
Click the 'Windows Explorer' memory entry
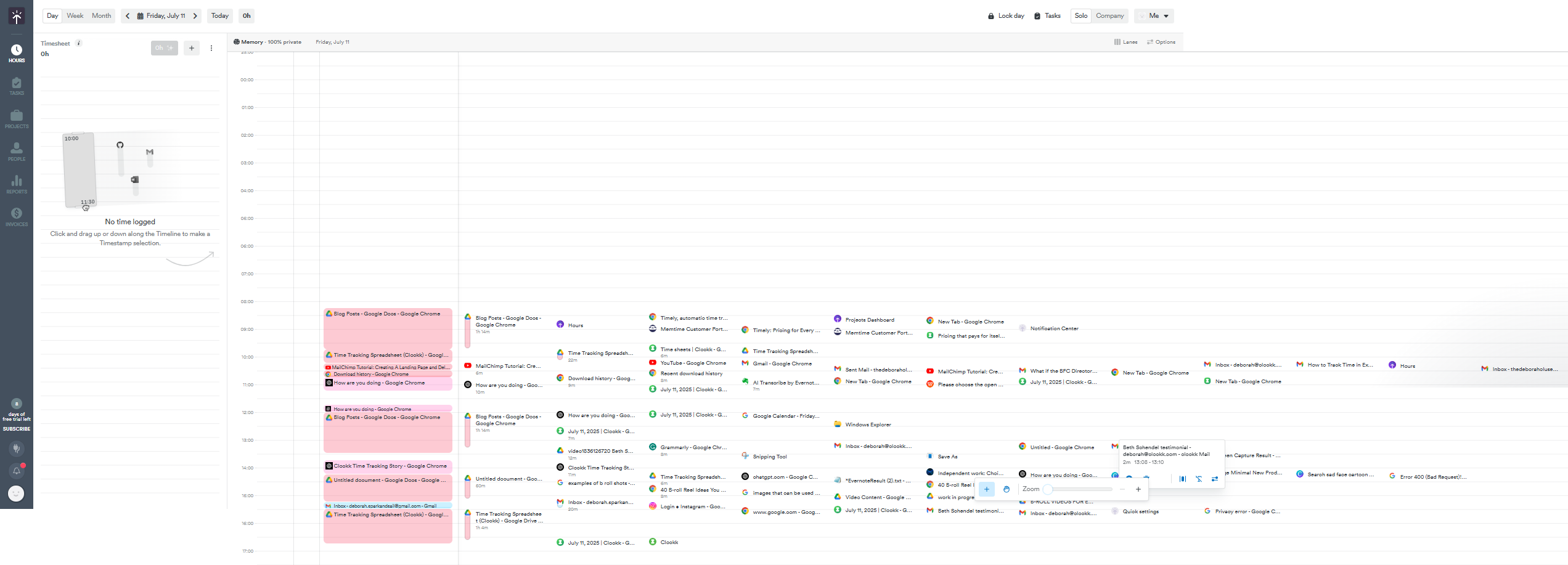click(x=862, y=424)
